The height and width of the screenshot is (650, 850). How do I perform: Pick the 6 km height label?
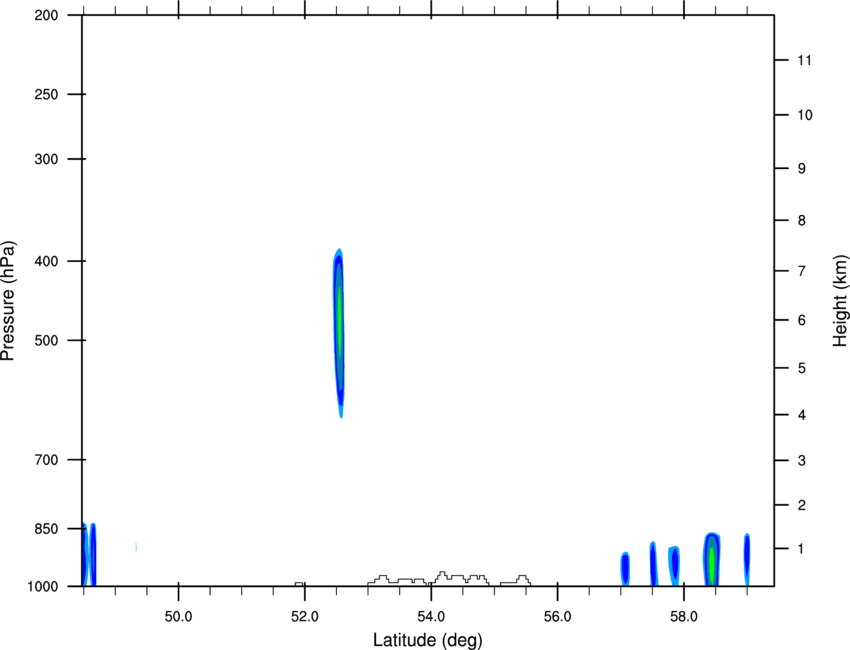pos(802,320)
